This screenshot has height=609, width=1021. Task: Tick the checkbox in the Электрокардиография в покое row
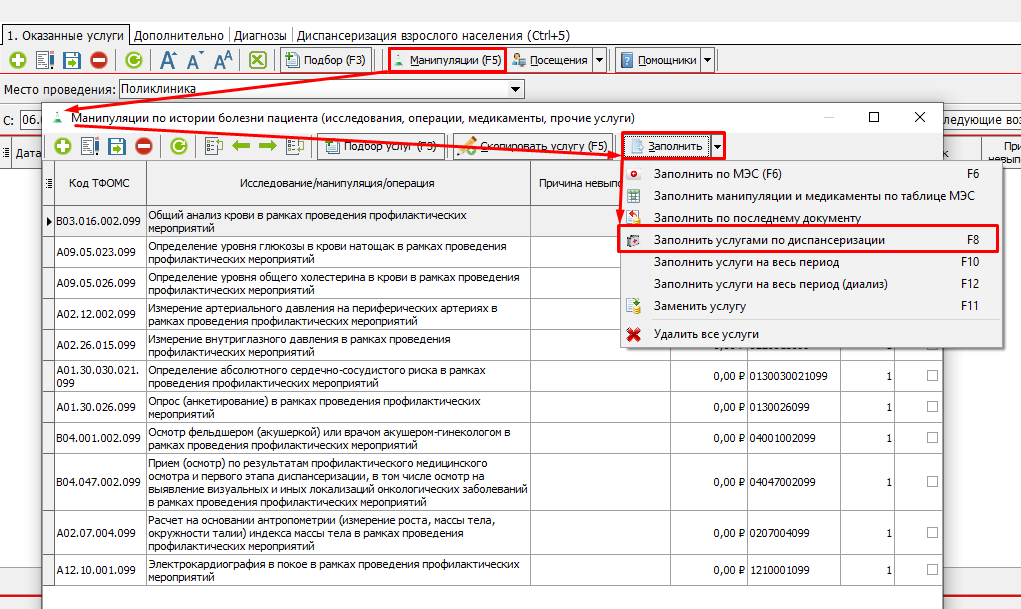932,570
